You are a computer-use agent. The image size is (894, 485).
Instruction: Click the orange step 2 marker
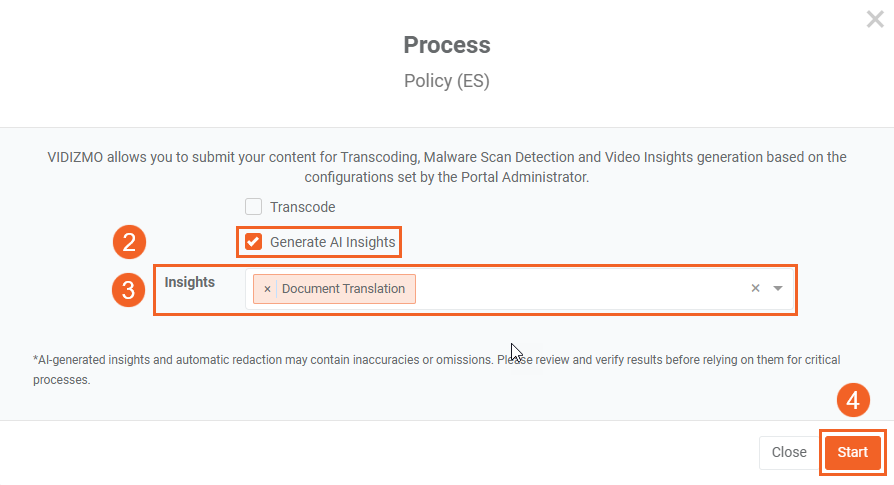pos(129,242)
